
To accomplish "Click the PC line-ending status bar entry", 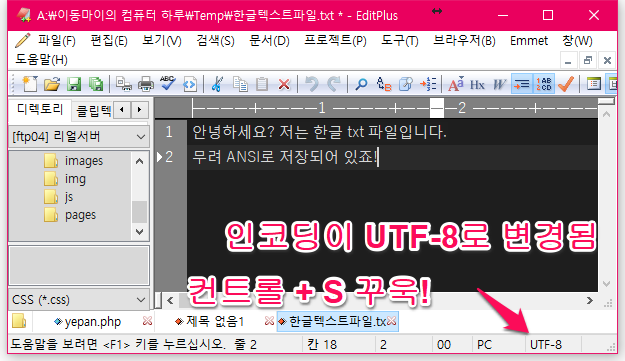I will 484,344.
